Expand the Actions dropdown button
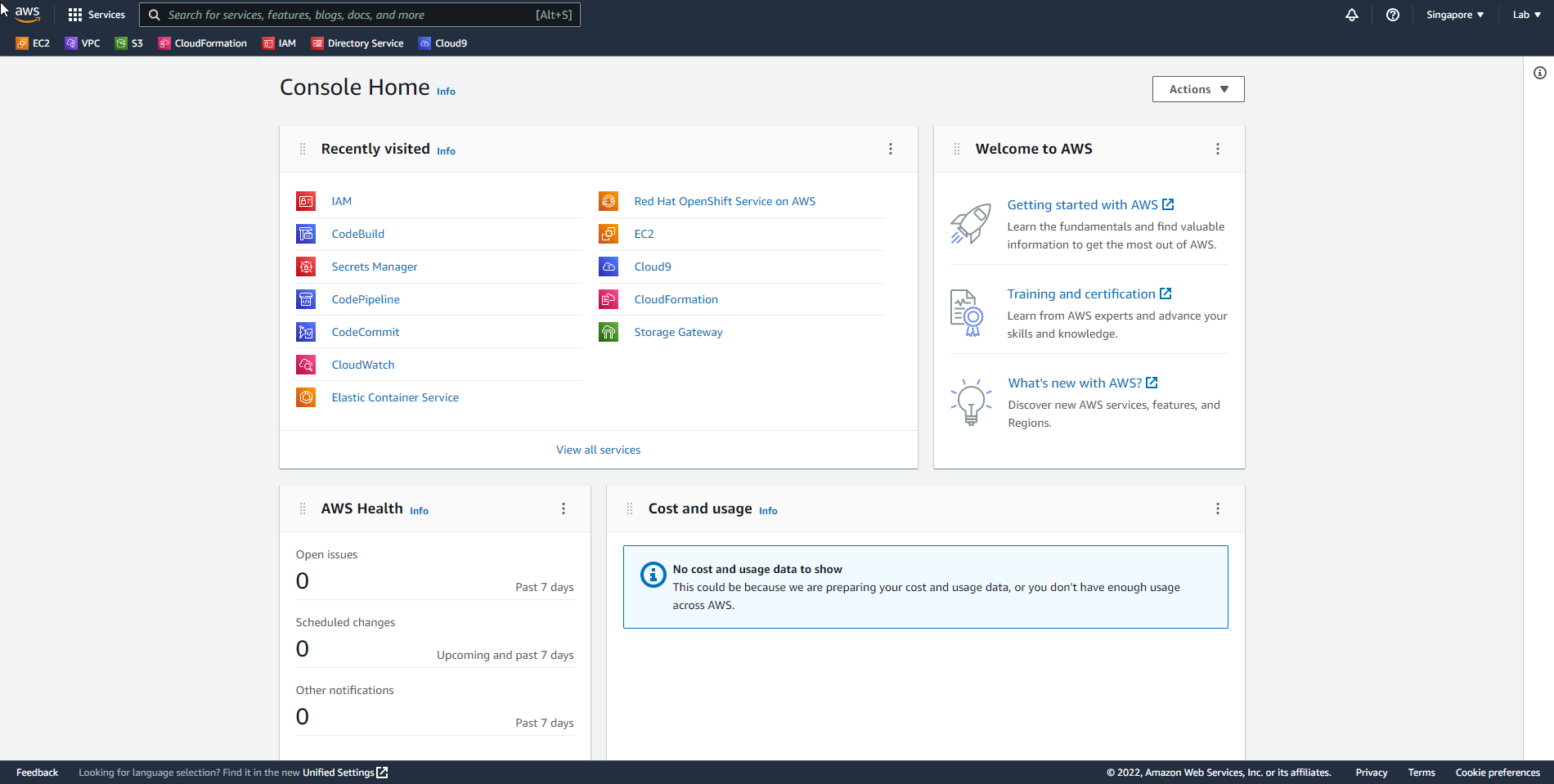This screenshot has height=784, width=1554. (x=1198, y=89)
